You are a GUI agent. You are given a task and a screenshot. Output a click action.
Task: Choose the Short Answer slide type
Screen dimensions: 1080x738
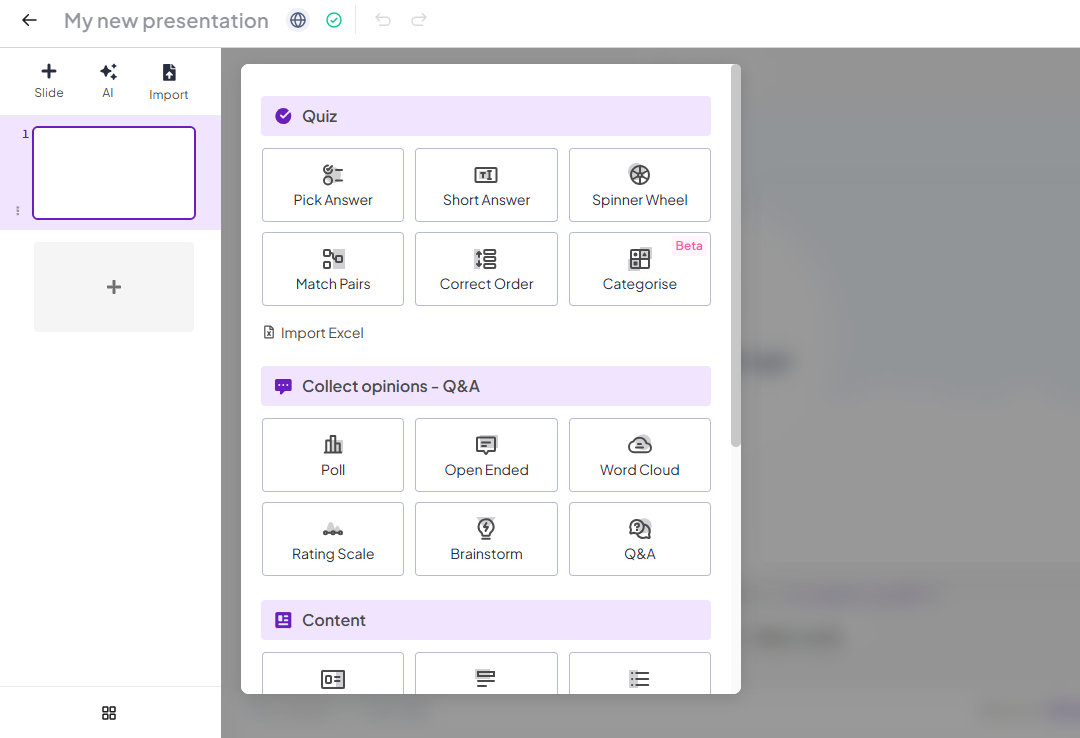point(486,185)
